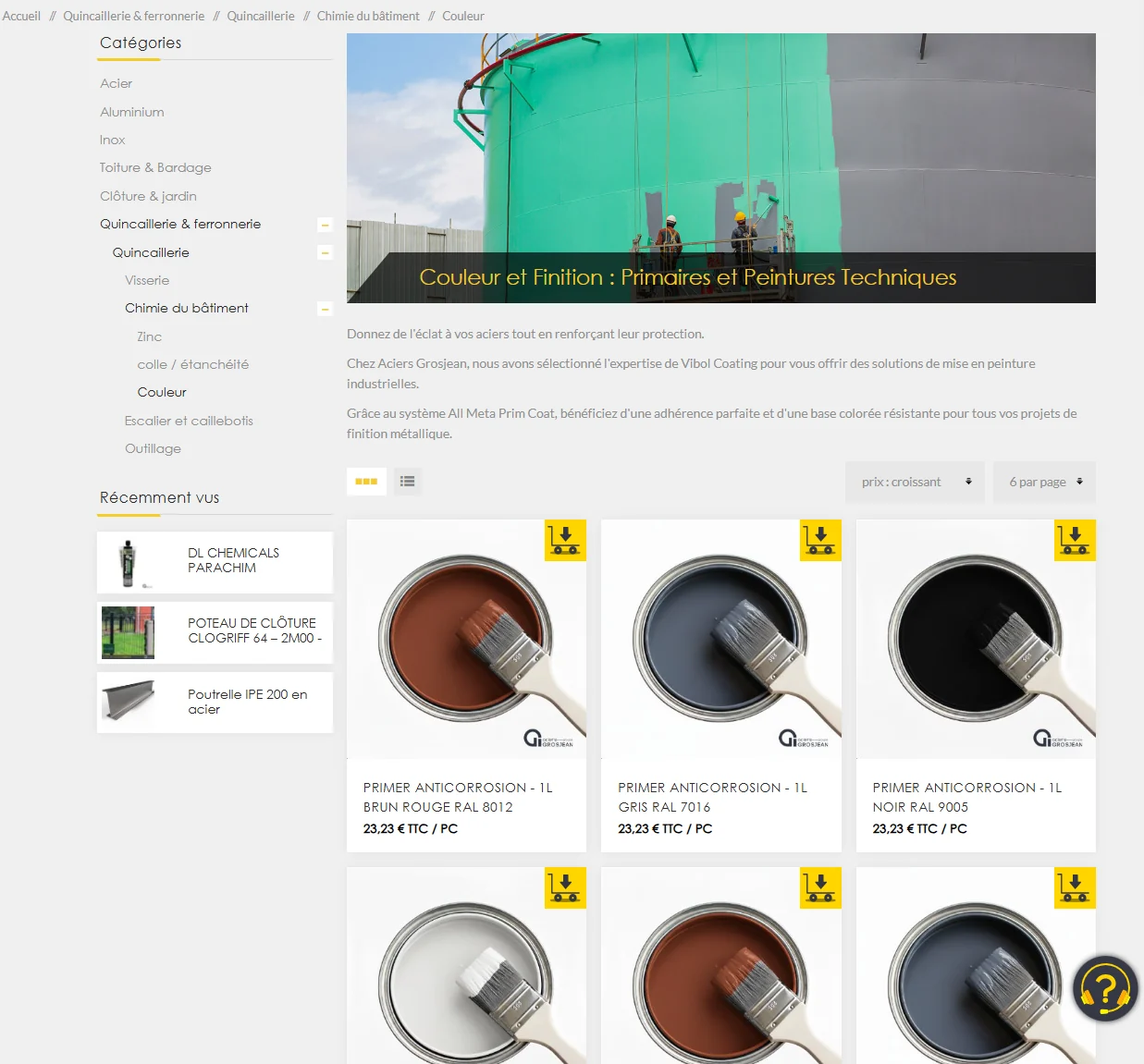Open colle / étanchéité subcategory
Screen dimensions: 1144x1064
pos(193,364)
